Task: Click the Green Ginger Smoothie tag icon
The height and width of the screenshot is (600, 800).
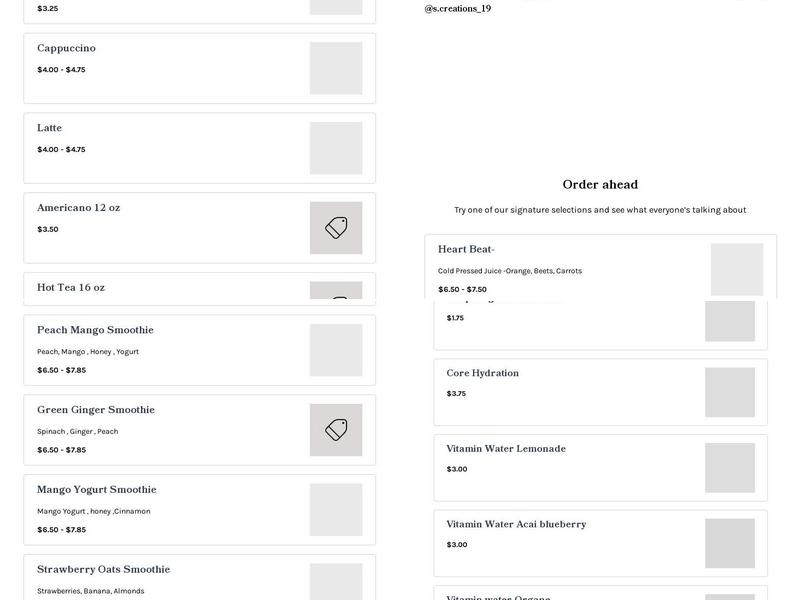Action: pyautogui.click(x=336, y=430)
